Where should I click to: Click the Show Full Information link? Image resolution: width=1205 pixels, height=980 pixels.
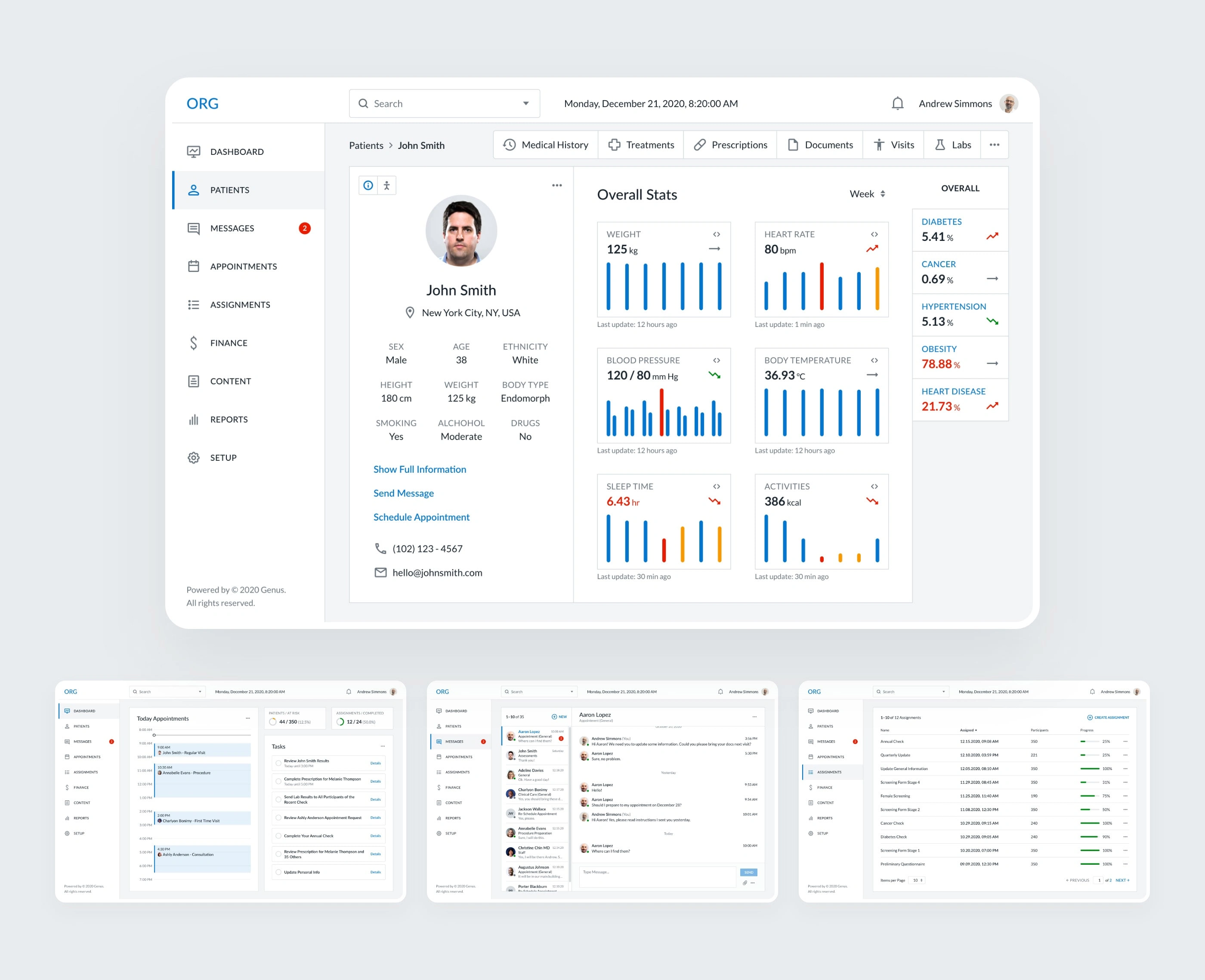pos(420,469)
